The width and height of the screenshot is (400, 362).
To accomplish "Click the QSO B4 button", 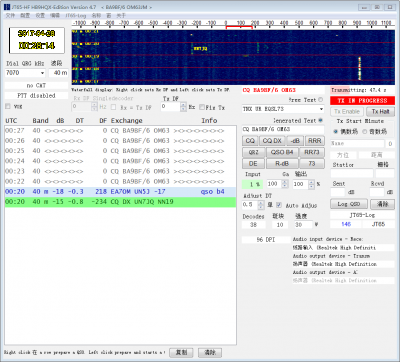I will click(x=282, y=152).
